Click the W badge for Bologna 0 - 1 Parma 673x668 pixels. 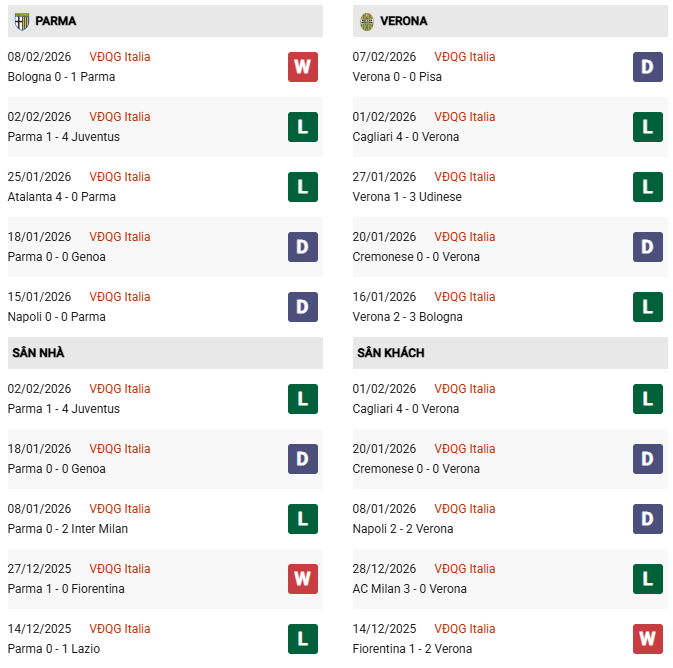(x=302, y=67)
